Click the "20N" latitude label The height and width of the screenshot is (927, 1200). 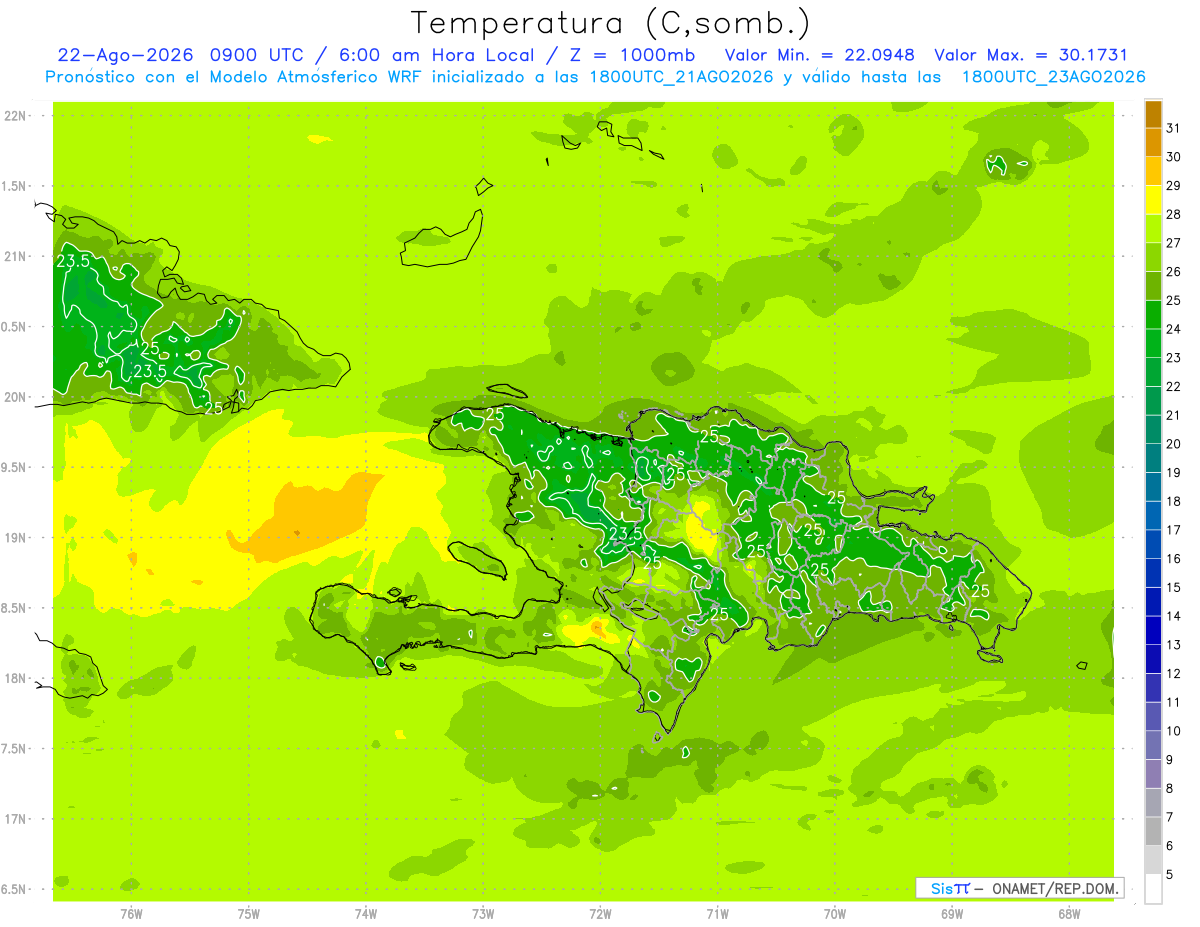(15, 397)
